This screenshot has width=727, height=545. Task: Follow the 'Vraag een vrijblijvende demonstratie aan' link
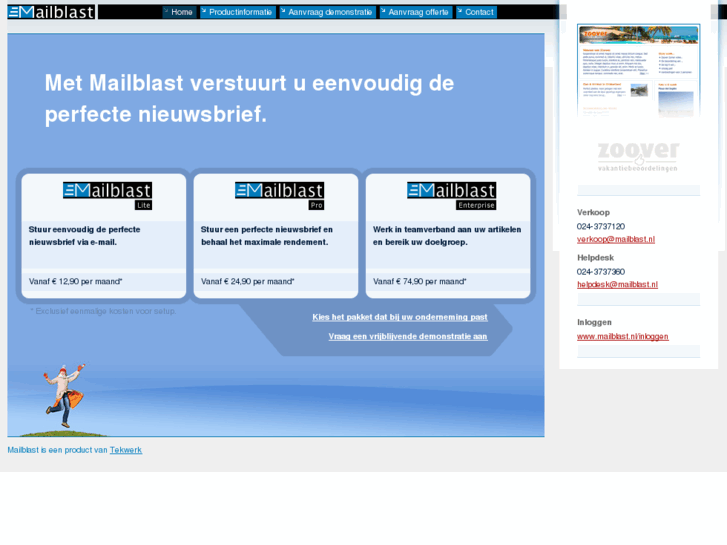408,337
